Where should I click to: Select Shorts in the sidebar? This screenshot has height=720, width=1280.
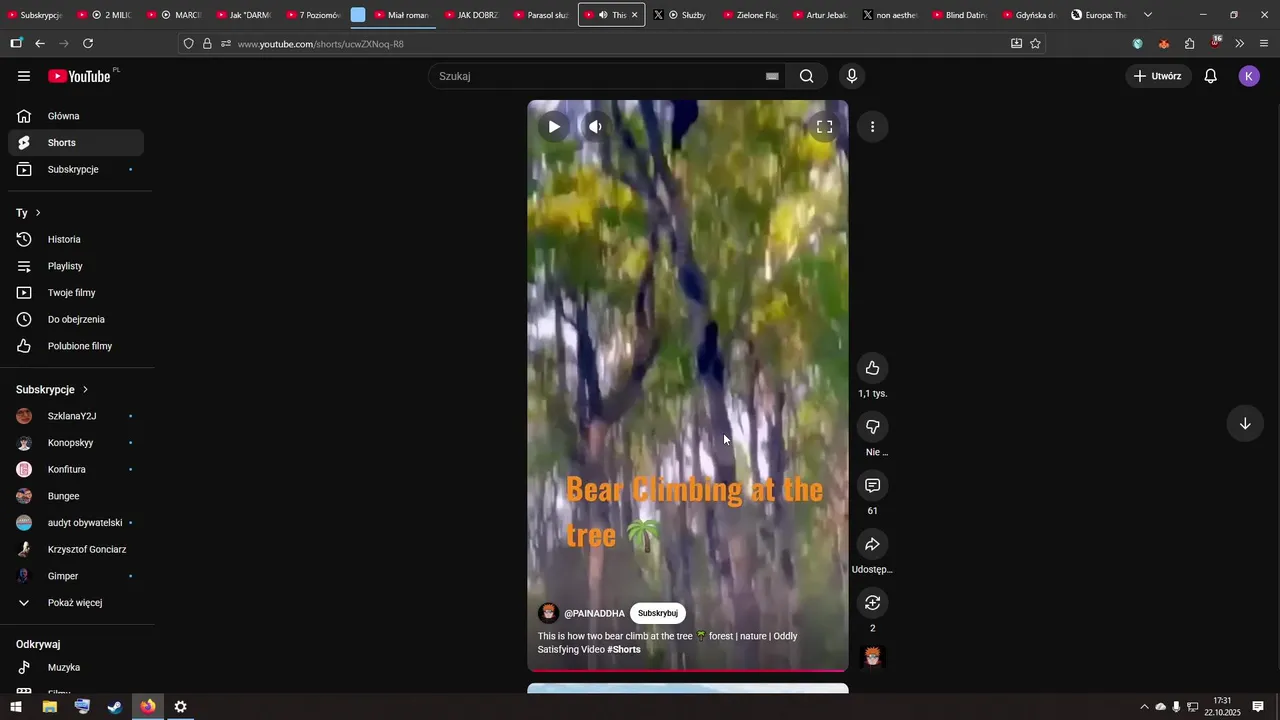pyautogui.click(x=76, y=143)
